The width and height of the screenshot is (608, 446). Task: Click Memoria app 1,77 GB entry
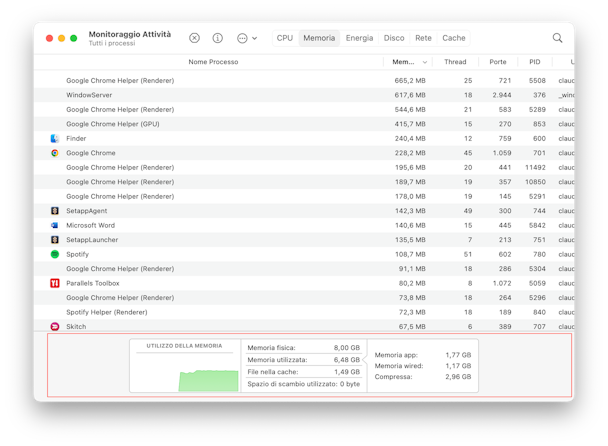click(423, 355)
